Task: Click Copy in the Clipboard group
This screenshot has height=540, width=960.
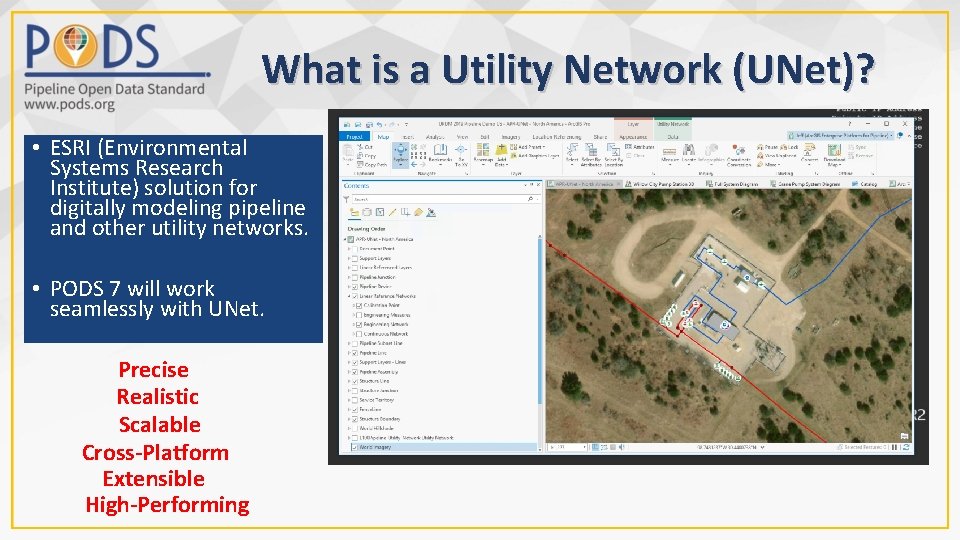Action: coord(367,156)
